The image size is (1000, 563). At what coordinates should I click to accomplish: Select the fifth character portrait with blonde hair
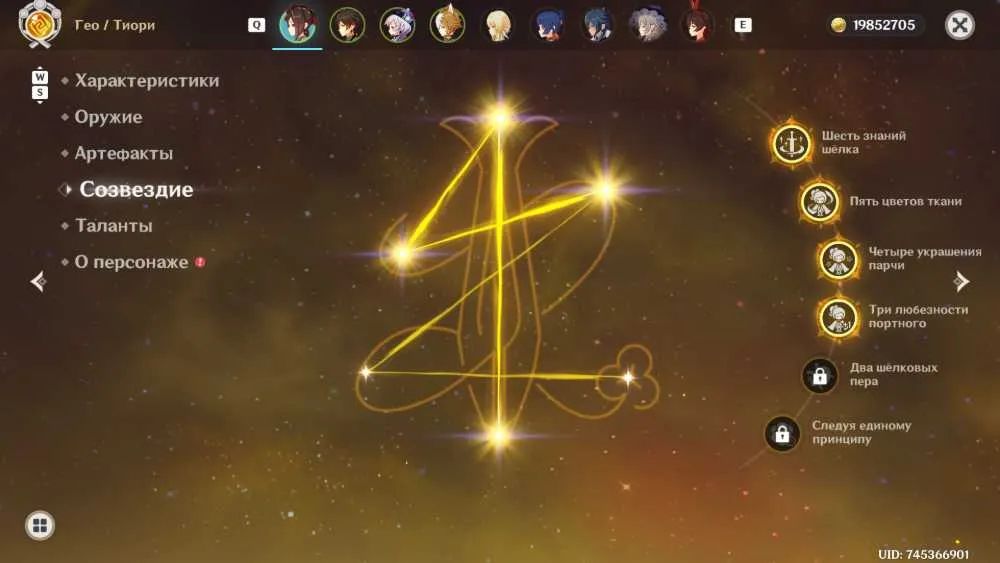[497, 26]
